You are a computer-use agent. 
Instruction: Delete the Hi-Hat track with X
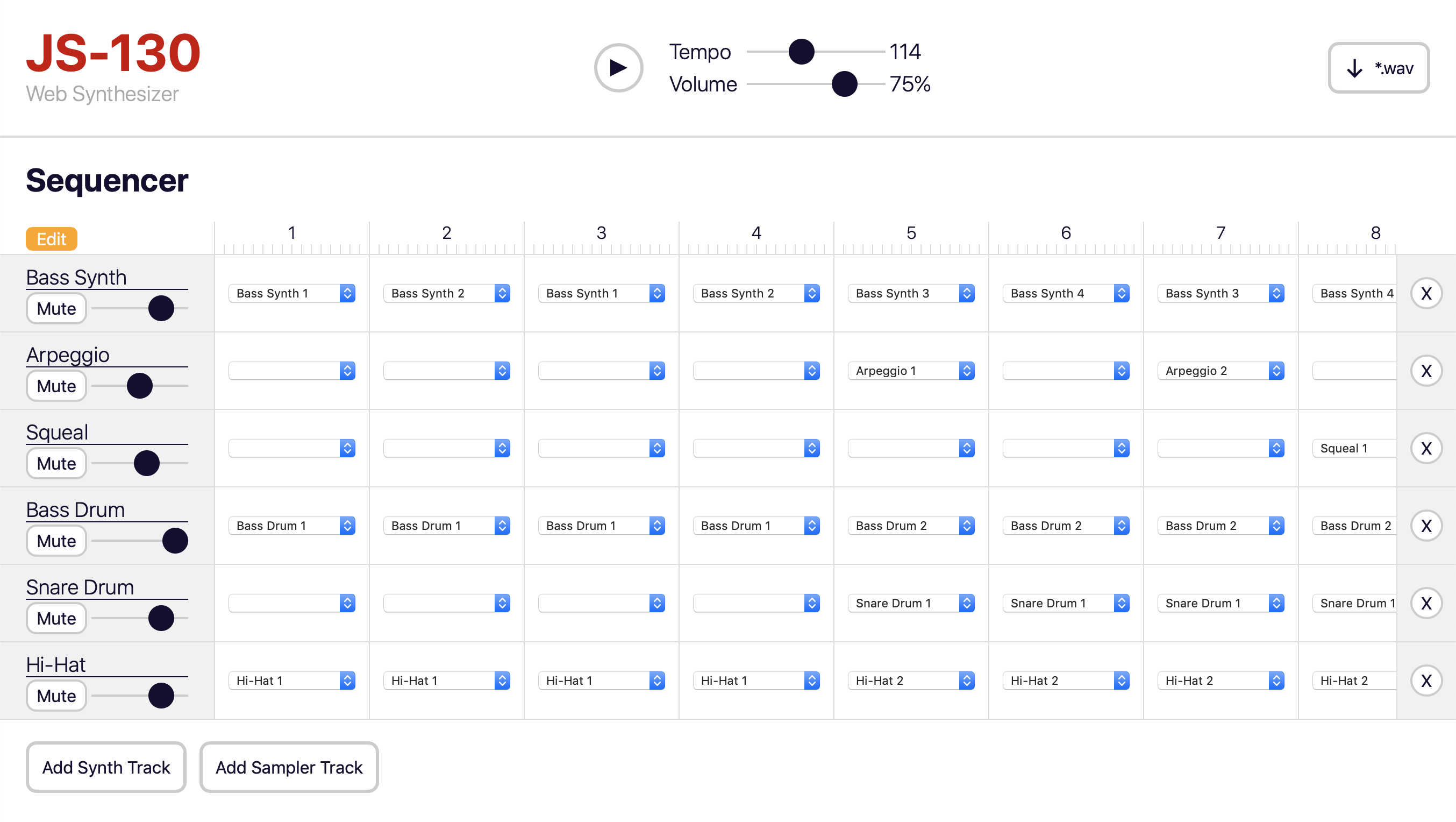[1425, 681]
